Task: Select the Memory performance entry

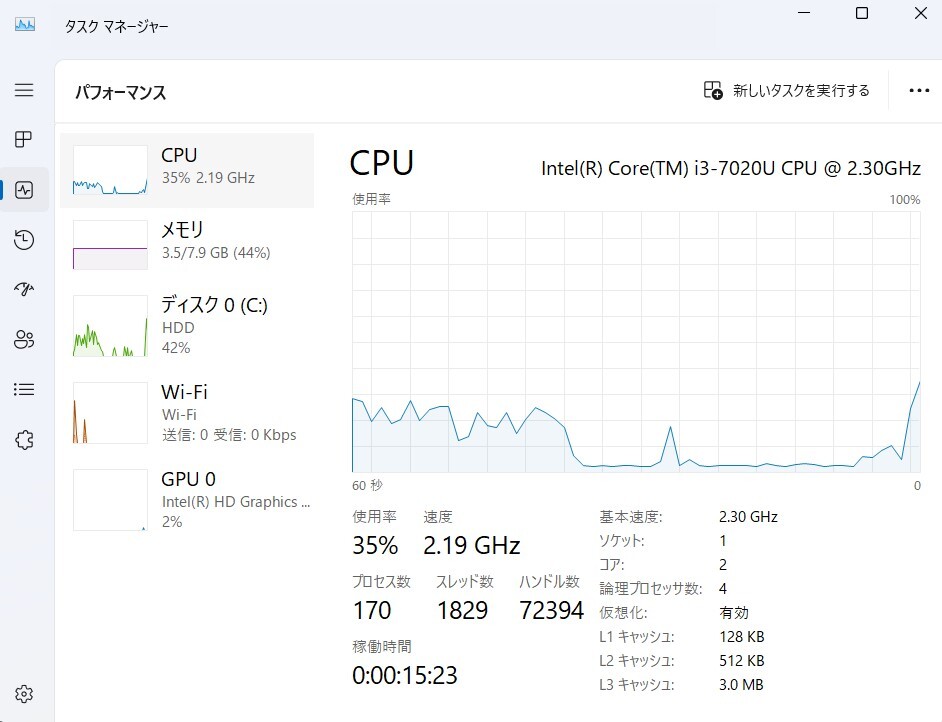Action: coord(187,243)
